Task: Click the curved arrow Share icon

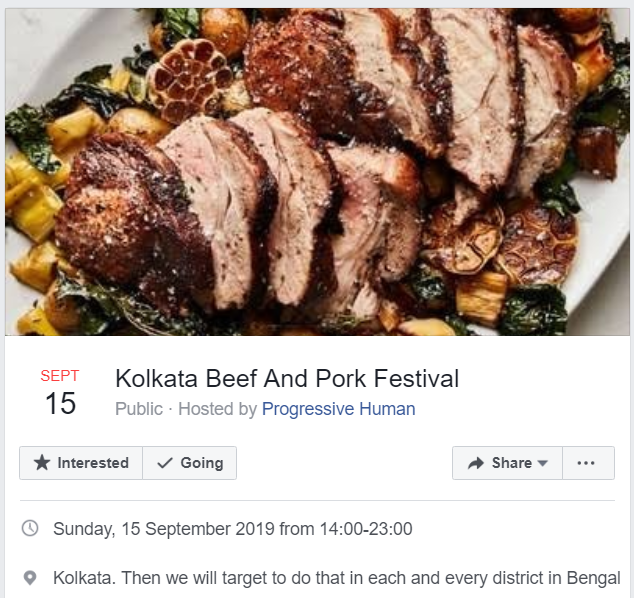Action: (x=475, y=463)
